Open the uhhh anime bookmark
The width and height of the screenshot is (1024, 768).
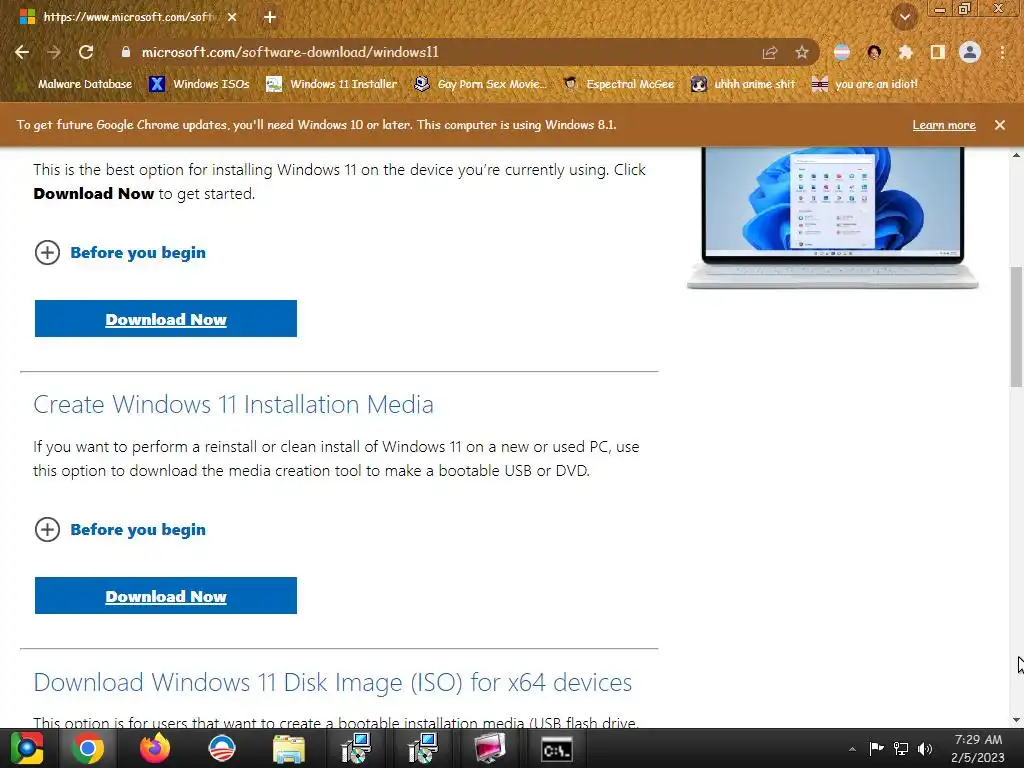(x=744, y=84)
